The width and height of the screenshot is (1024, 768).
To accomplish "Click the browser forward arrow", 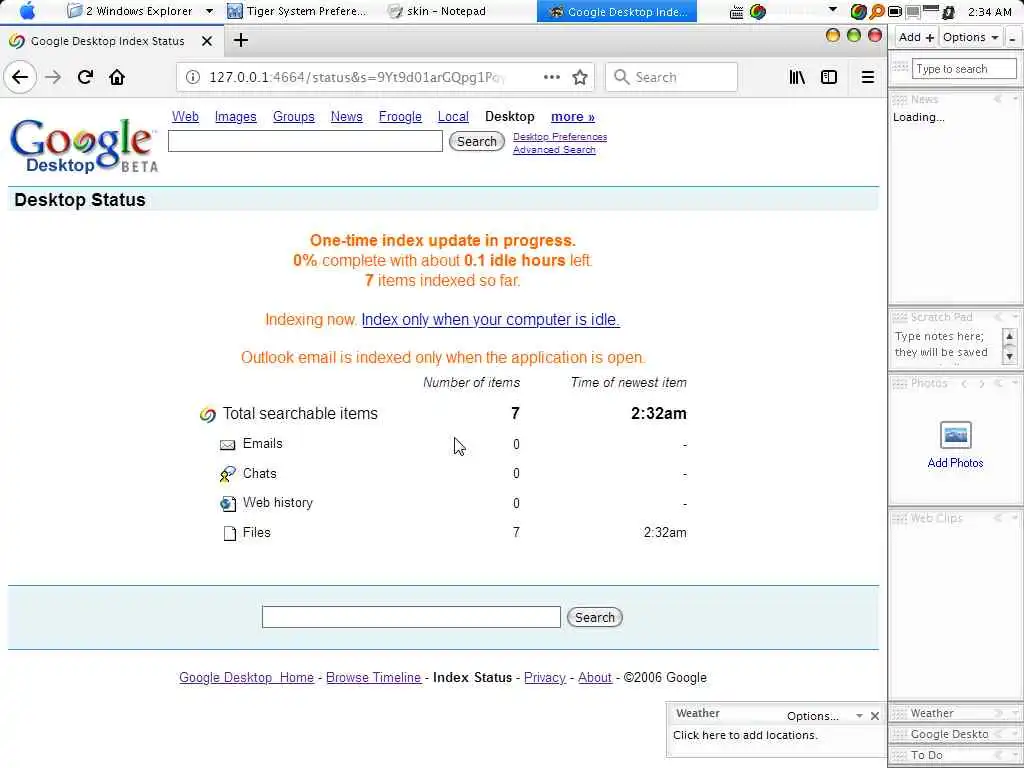I will point(53,77).
